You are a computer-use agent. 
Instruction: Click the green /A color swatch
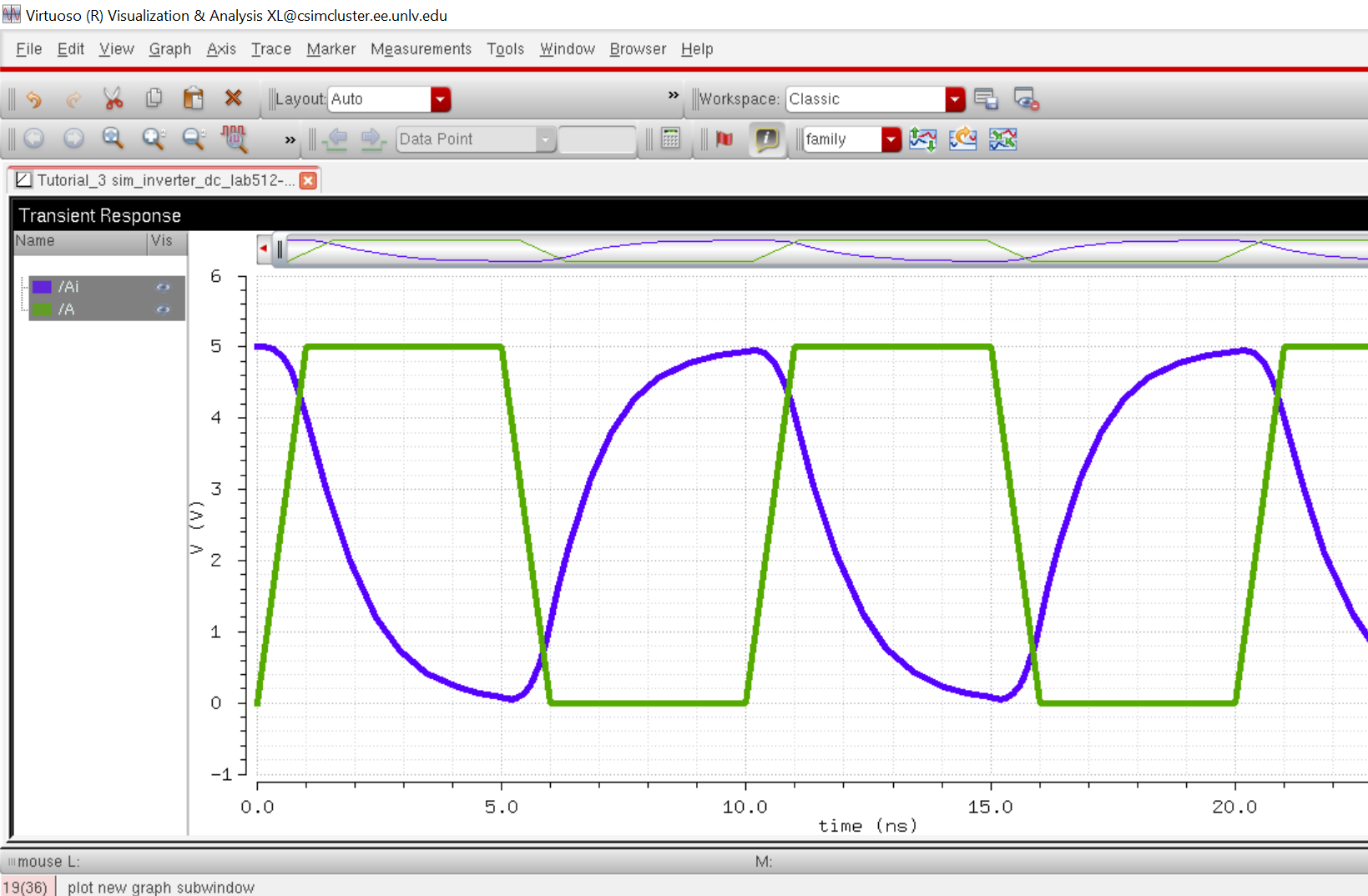42,310
